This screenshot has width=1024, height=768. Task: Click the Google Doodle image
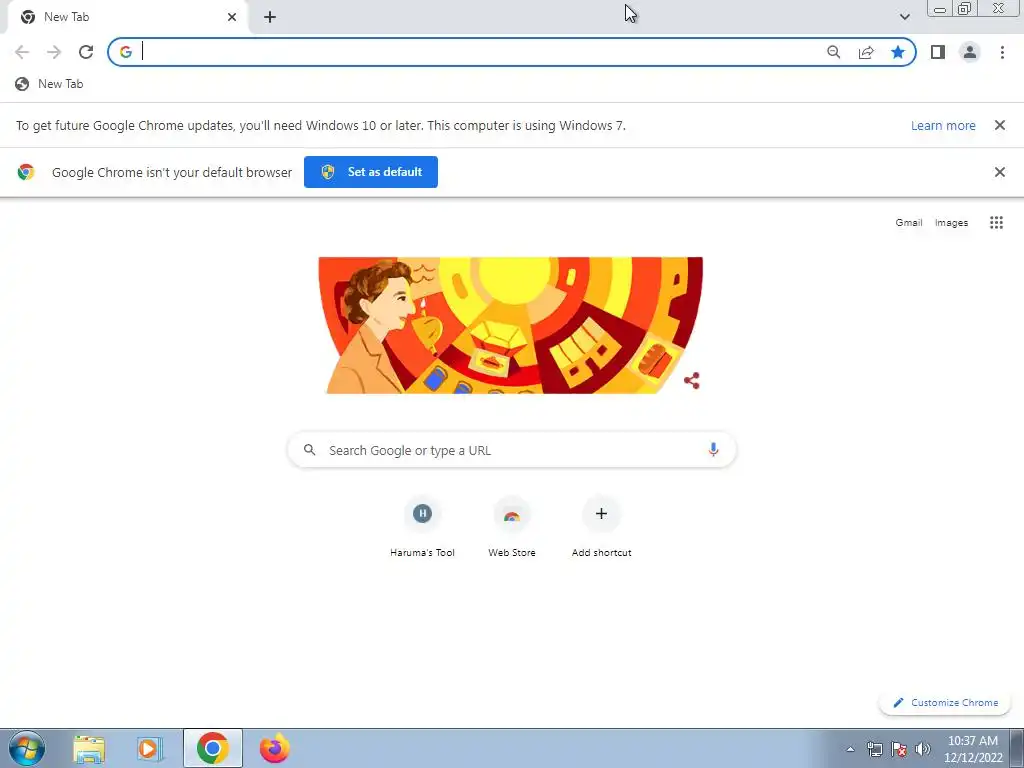coord(511,325)
